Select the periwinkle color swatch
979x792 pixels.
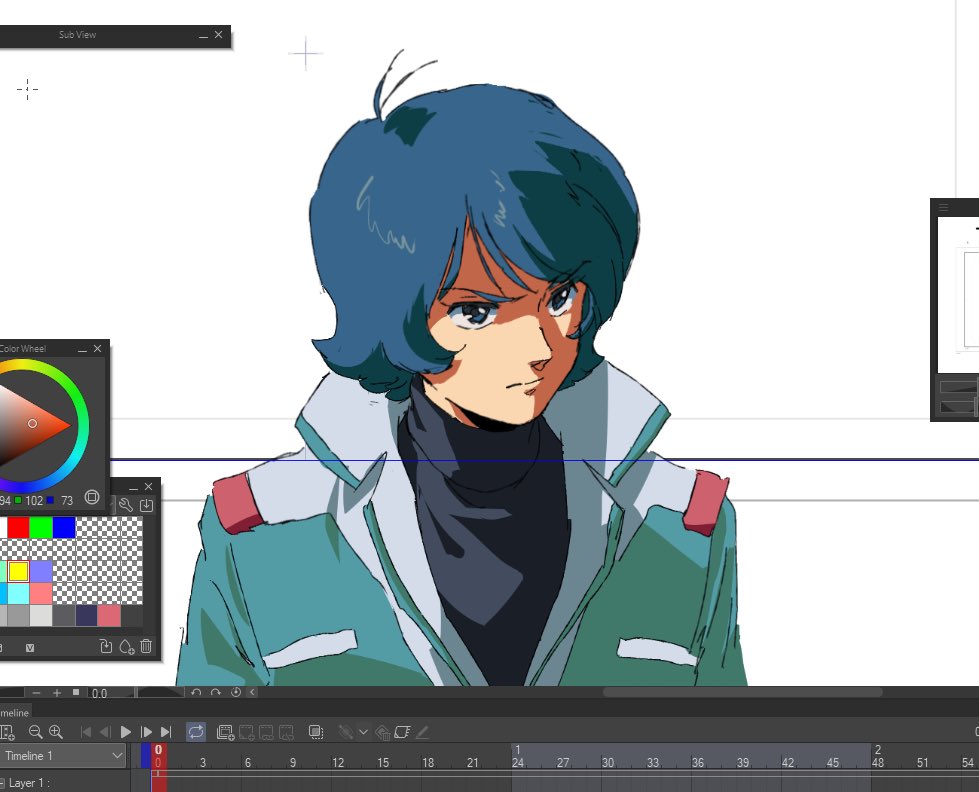pos(41,571)
